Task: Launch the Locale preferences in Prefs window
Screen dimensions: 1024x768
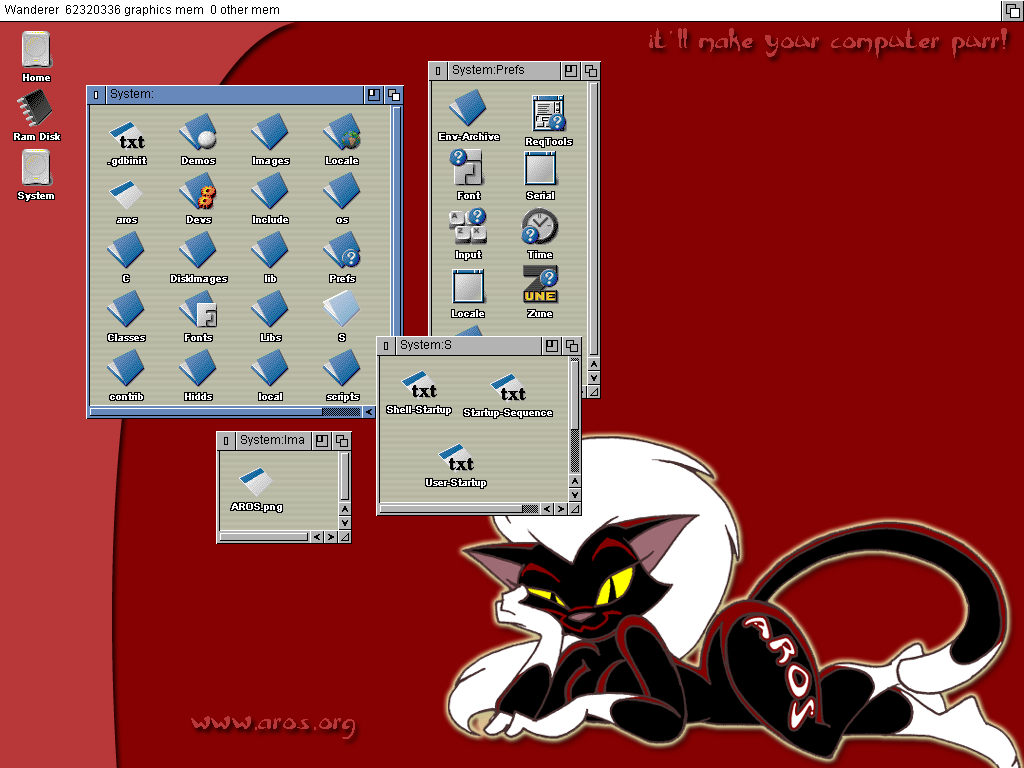Action: 468,286
